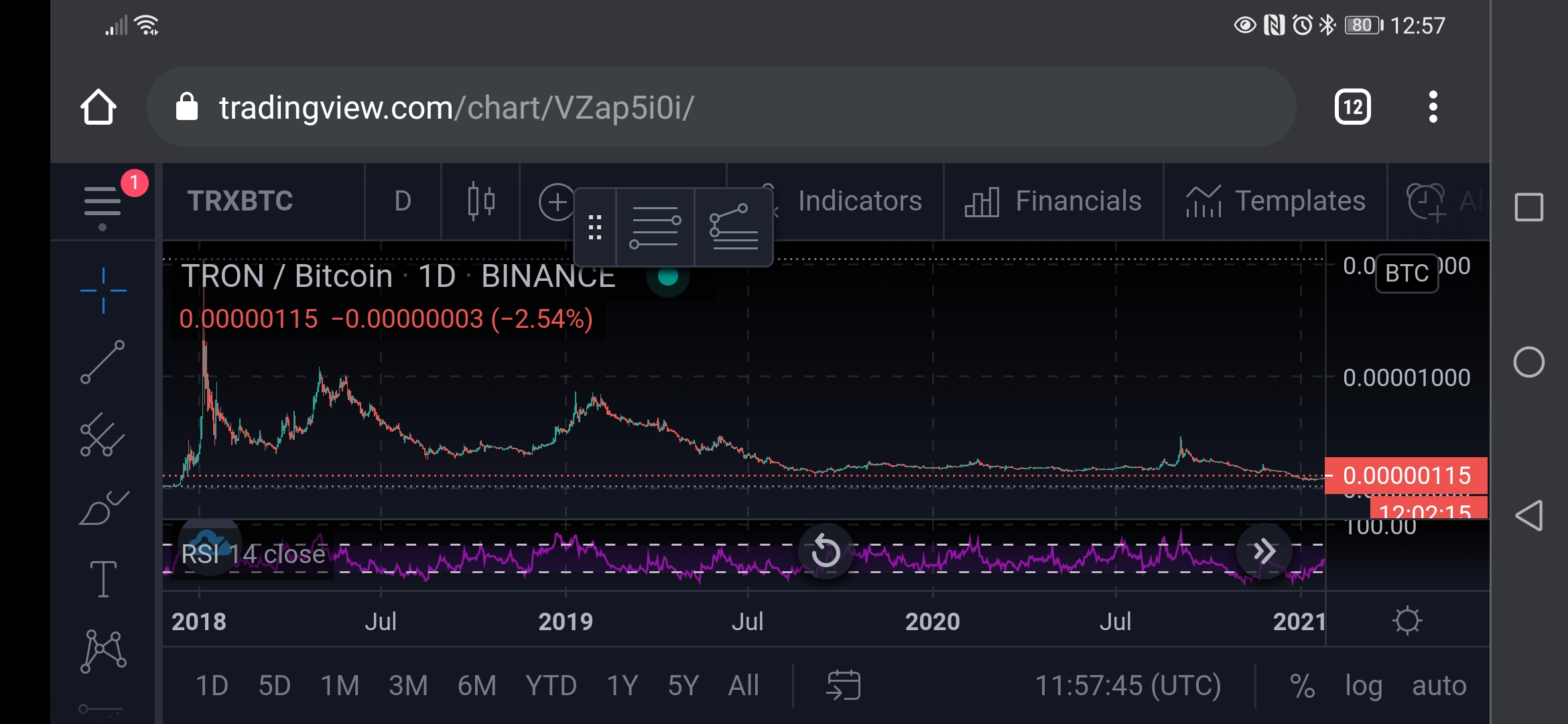Tap the TRON / Bitcoin chart title
This screenshot has height=724, width=1568.
pos(399,276)
